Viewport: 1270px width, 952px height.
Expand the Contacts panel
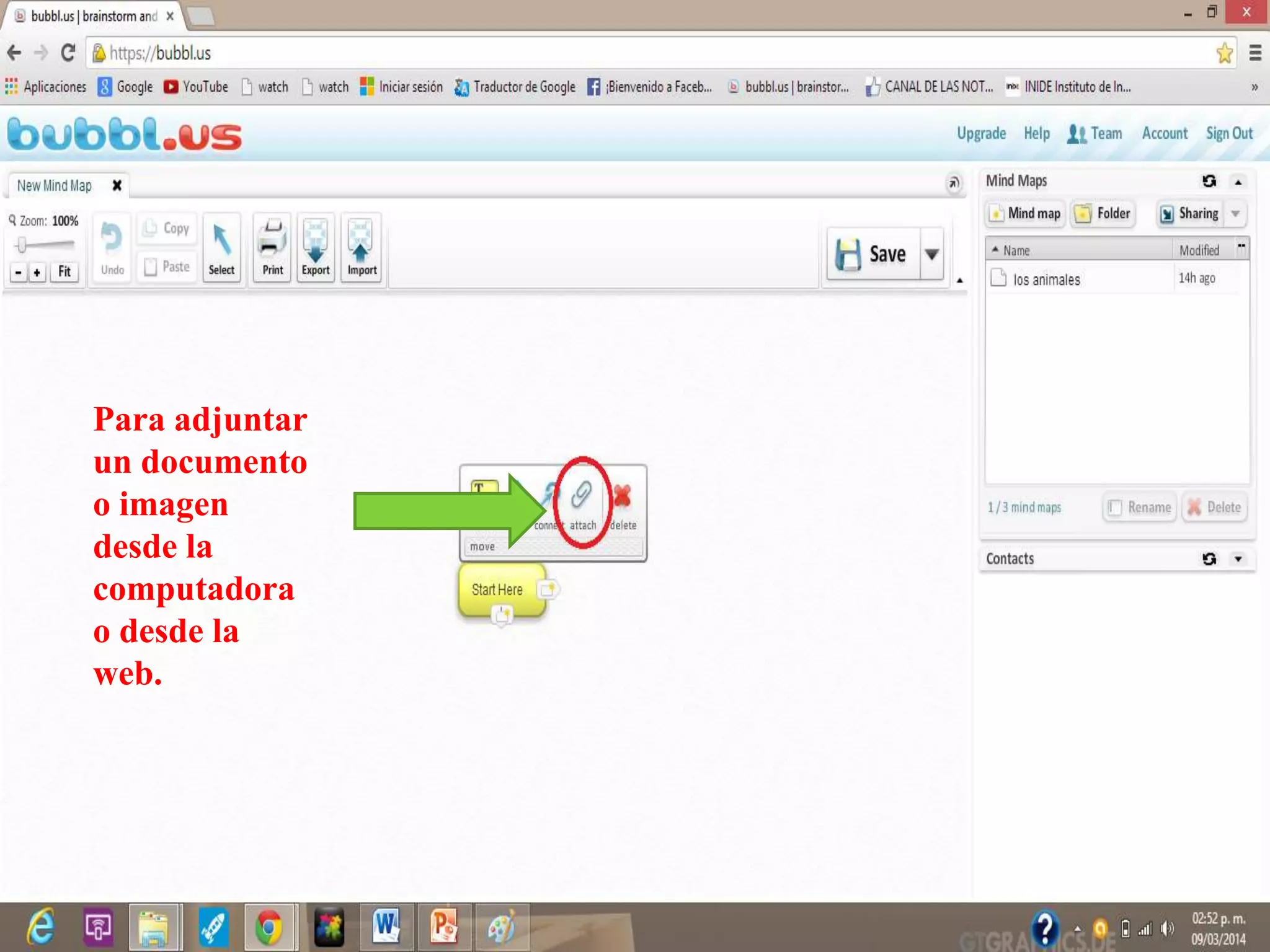pyautogui.click(x=1238, y=559)
